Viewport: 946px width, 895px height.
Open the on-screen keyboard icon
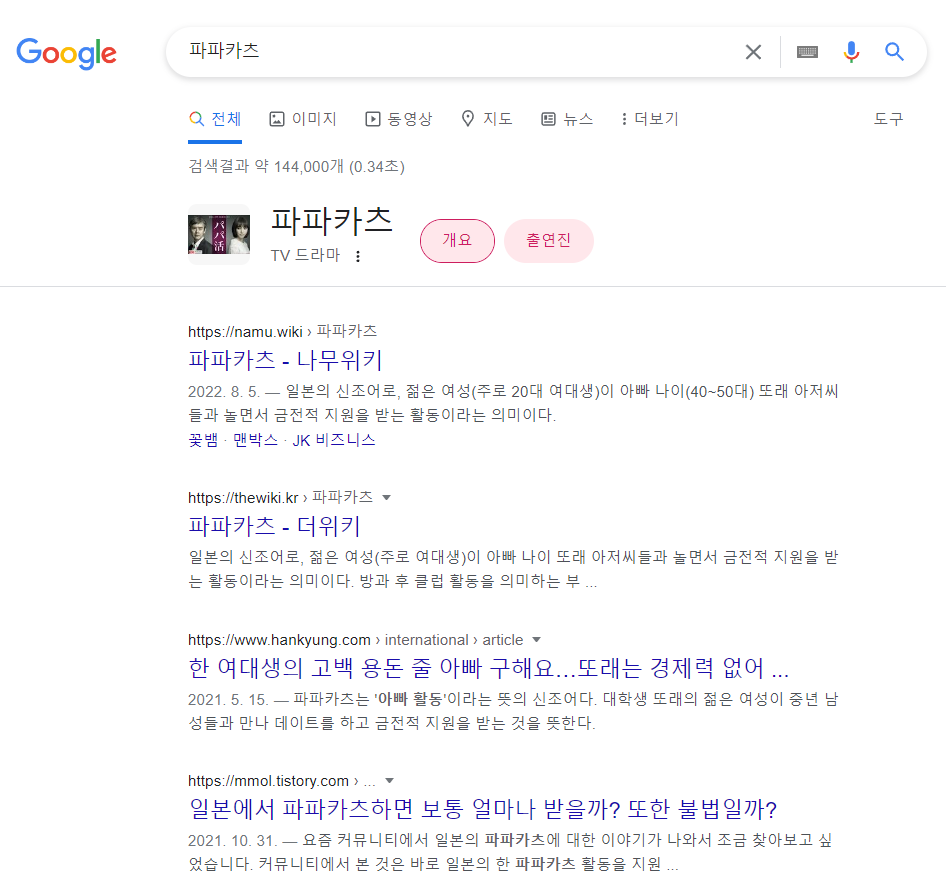coord(807,52)
